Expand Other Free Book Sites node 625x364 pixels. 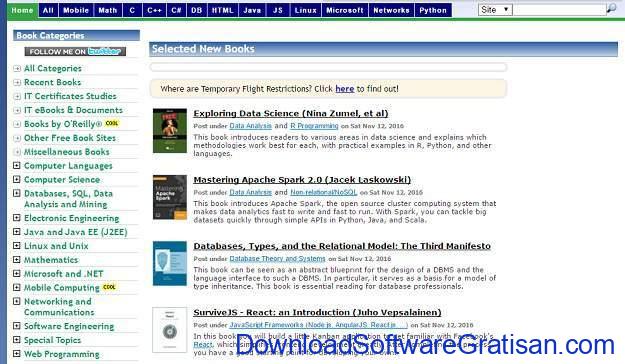17,138
